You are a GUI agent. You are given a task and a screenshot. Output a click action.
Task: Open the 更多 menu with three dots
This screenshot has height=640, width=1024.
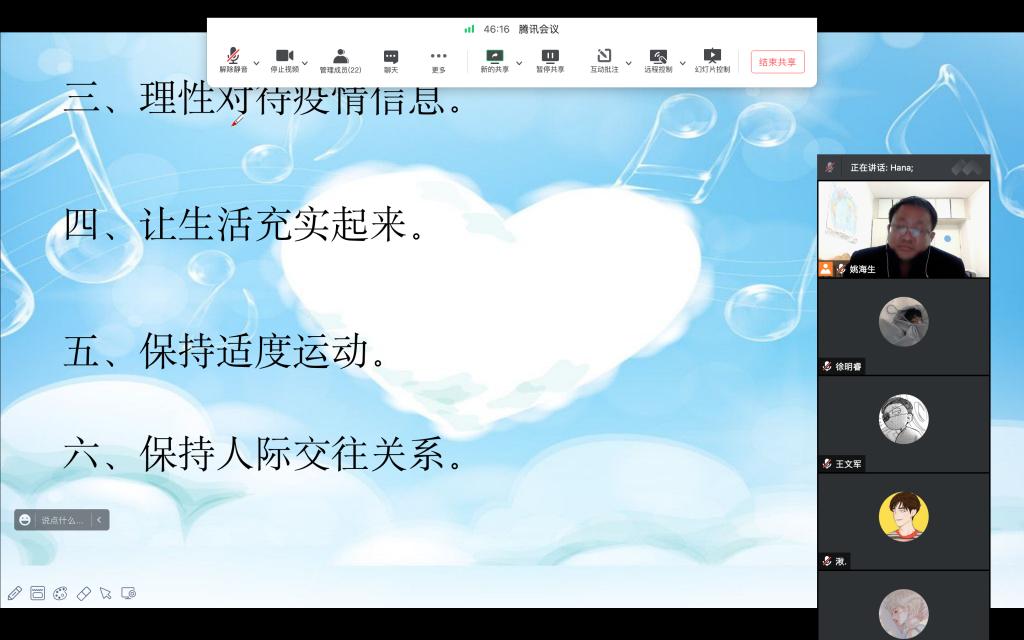(438, 57)
